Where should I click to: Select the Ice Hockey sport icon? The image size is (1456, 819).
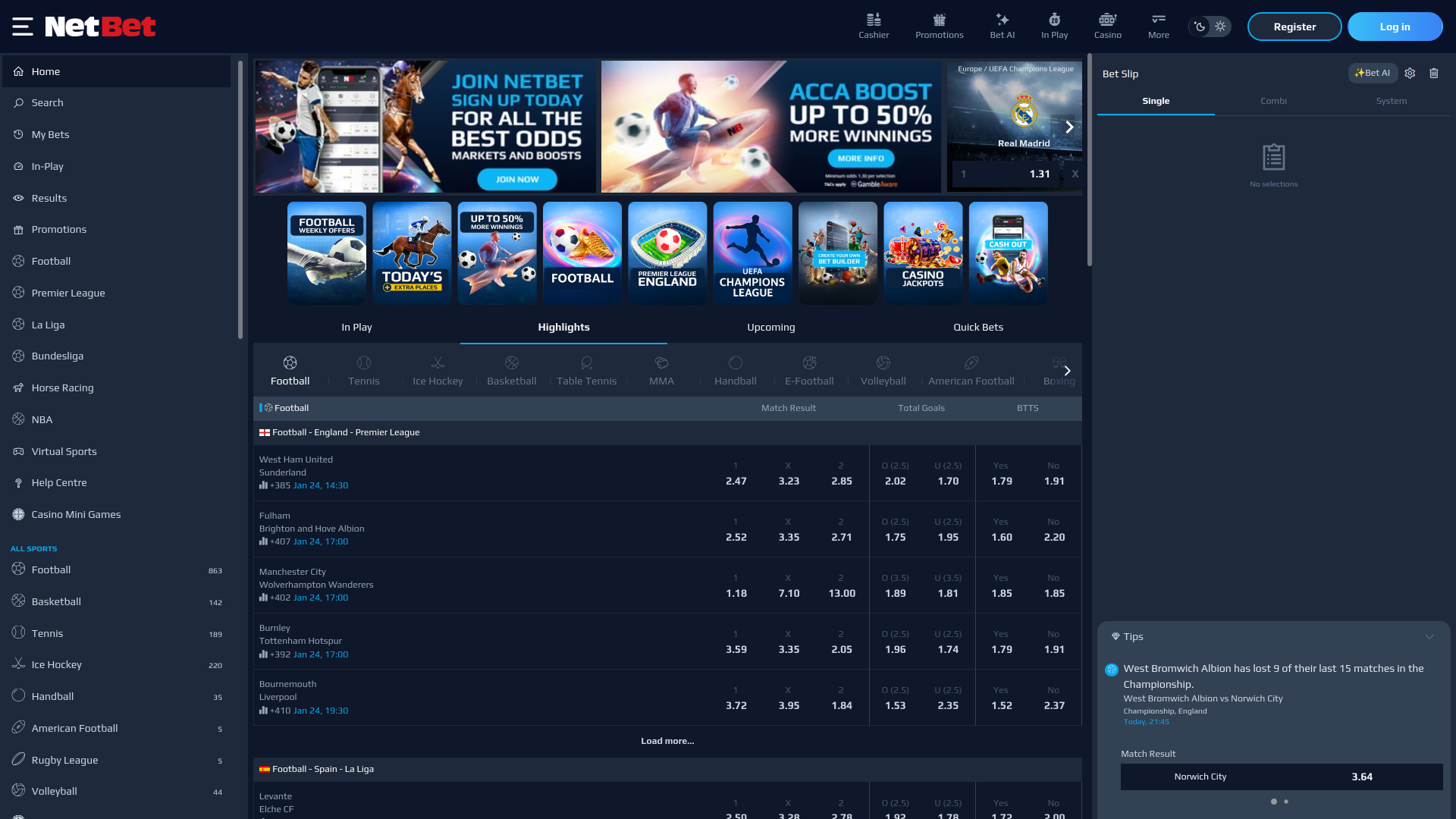coord(437,370)
